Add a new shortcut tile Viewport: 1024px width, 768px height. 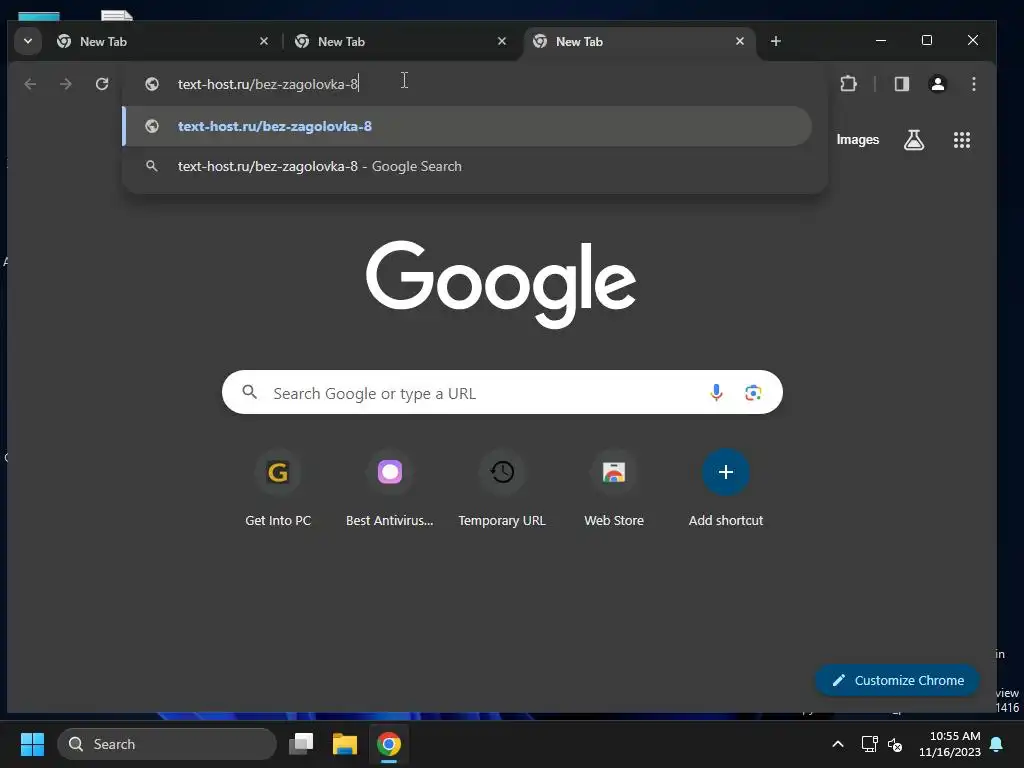[726, 488]
